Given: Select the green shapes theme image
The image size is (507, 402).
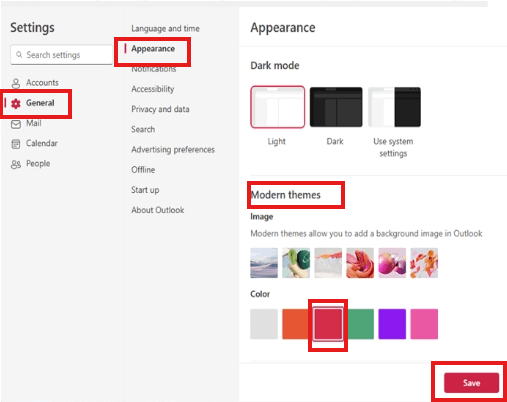Looking at the screenshot, I should tap(296, 263).
